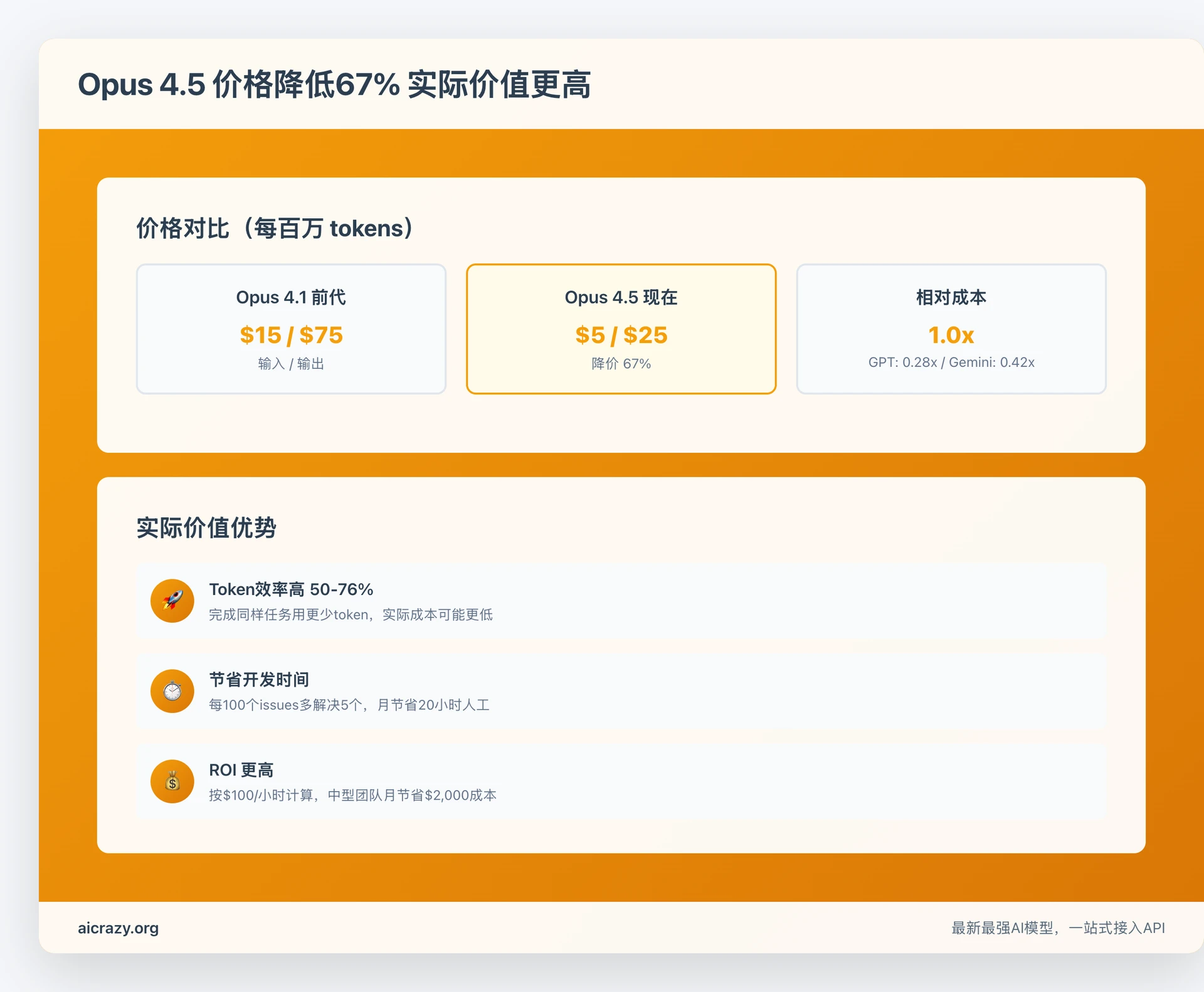Select the 相对成本 comparison card

click(951, 329)
